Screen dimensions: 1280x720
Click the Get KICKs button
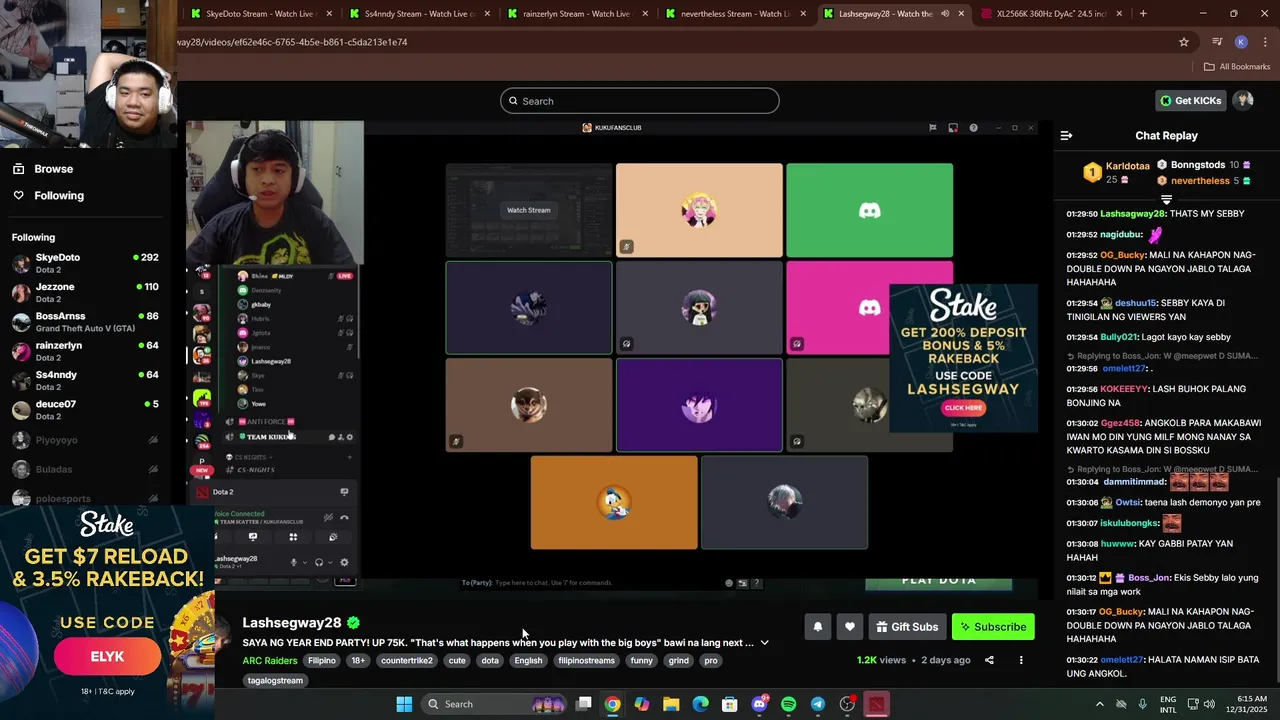click(1191, 100)
